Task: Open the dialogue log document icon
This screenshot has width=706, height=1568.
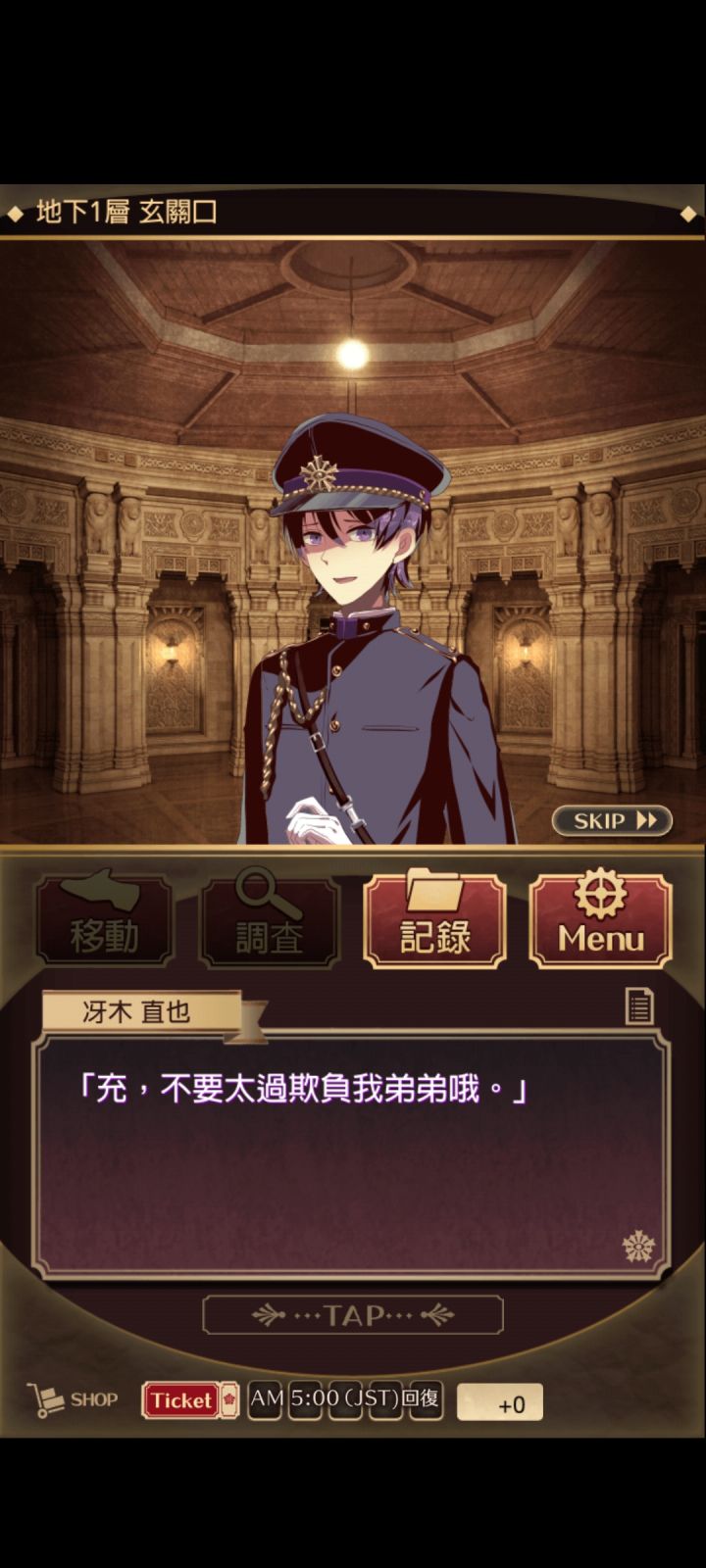Action: coord(639,1005)
